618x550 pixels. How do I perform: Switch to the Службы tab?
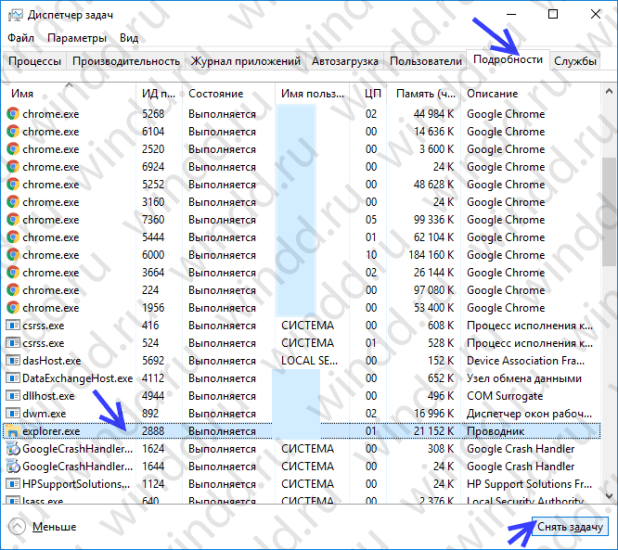click(x=575, y=61)
